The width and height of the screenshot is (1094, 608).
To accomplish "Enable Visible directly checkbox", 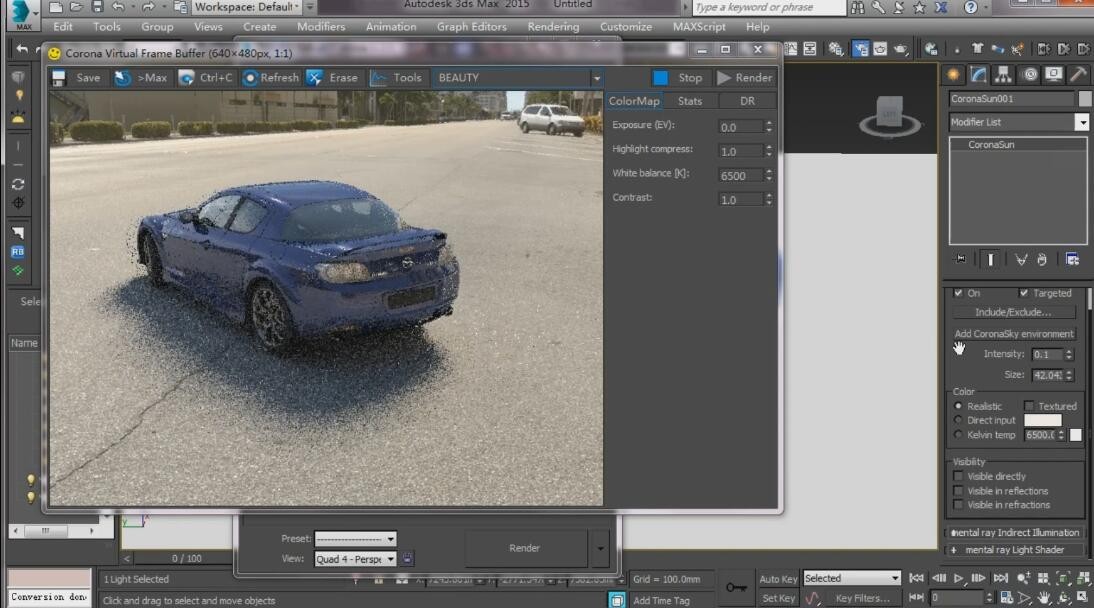I will click(958, 476).
